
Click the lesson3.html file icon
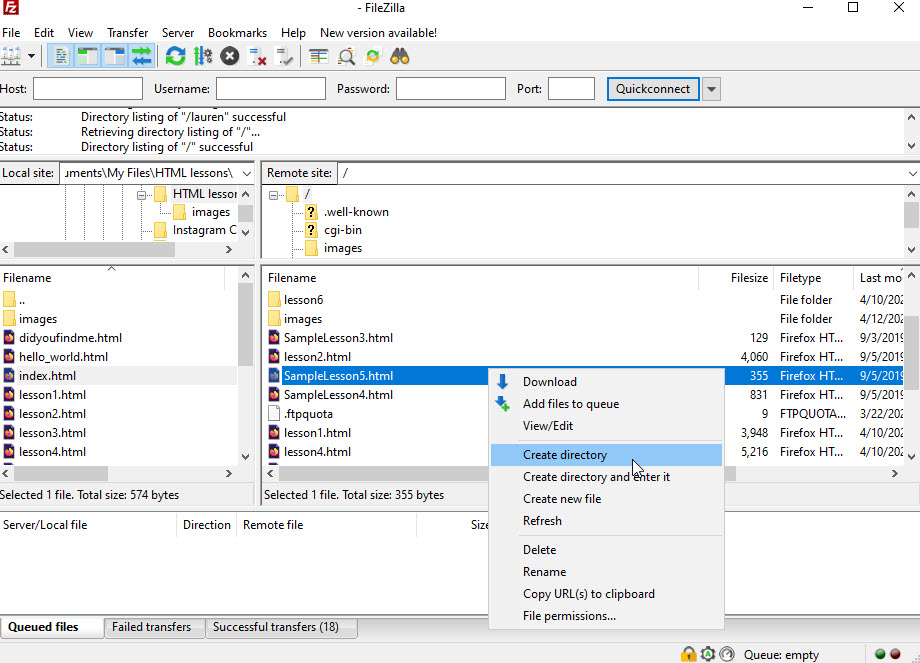point(9,433)
